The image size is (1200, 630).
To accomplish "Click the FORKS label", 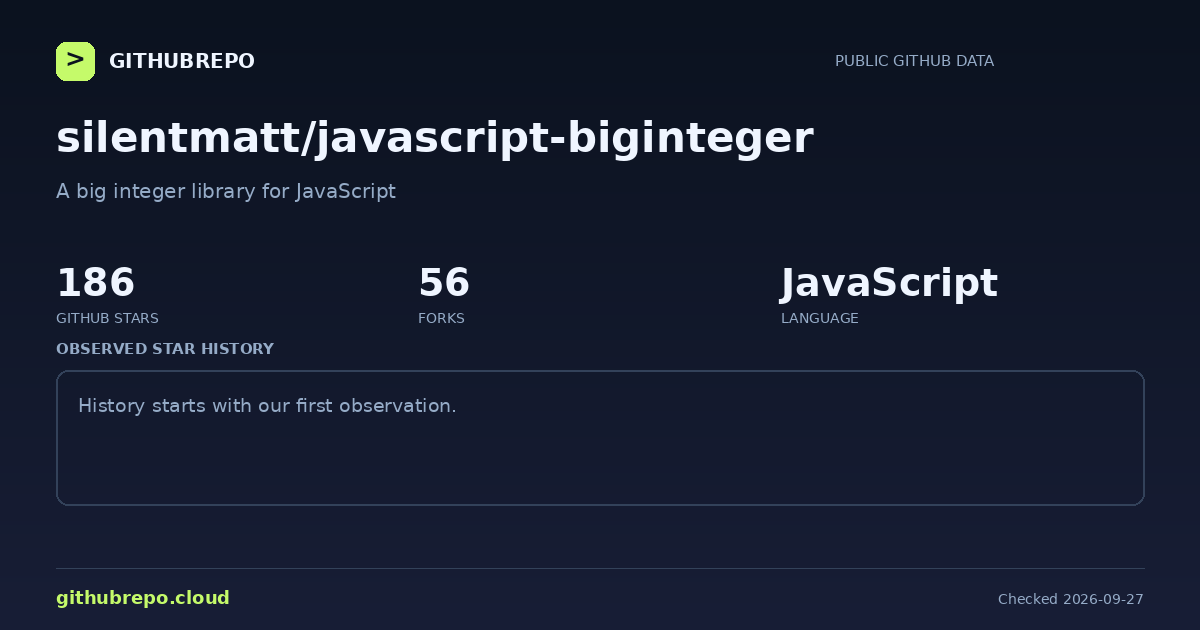I will point(441,318).
